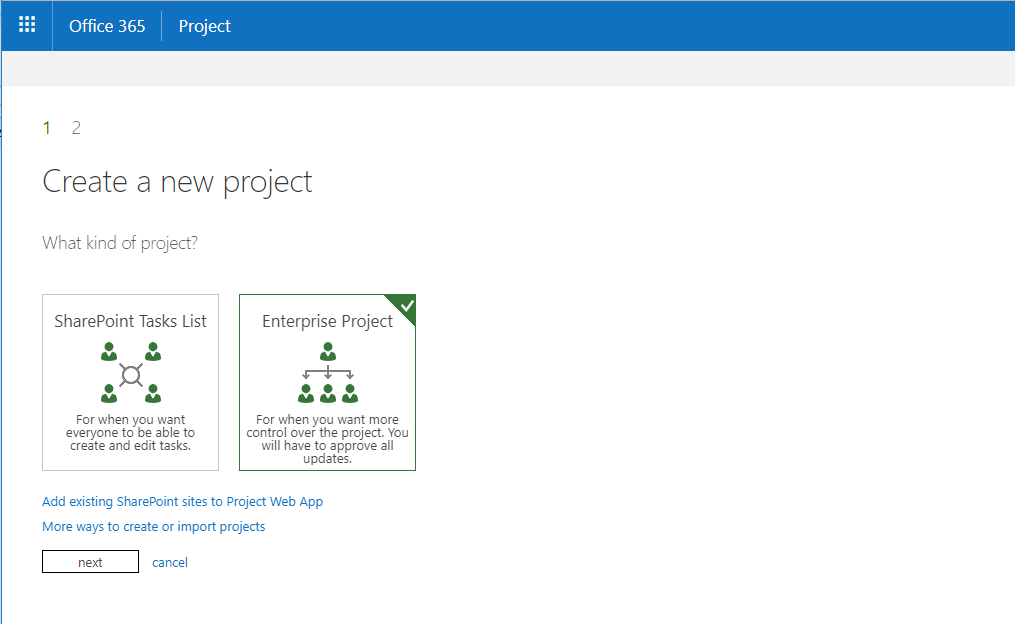
Task: Open More ways to create or import projects
Action: point(153,527)
